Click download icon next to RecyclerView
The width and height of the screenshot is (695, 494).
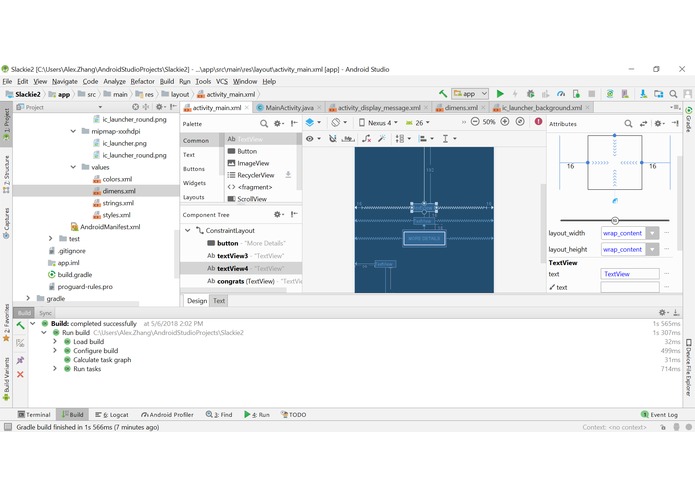(288, 175)
